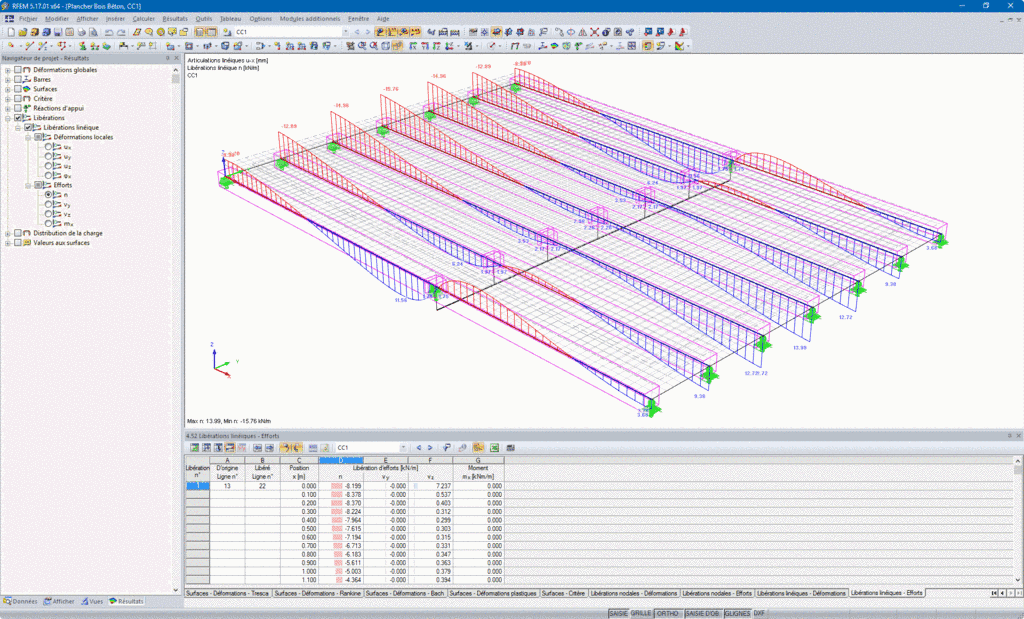Open the Calculer menu
This screenshot has width=1024, height=619.
tap(144, 19)
